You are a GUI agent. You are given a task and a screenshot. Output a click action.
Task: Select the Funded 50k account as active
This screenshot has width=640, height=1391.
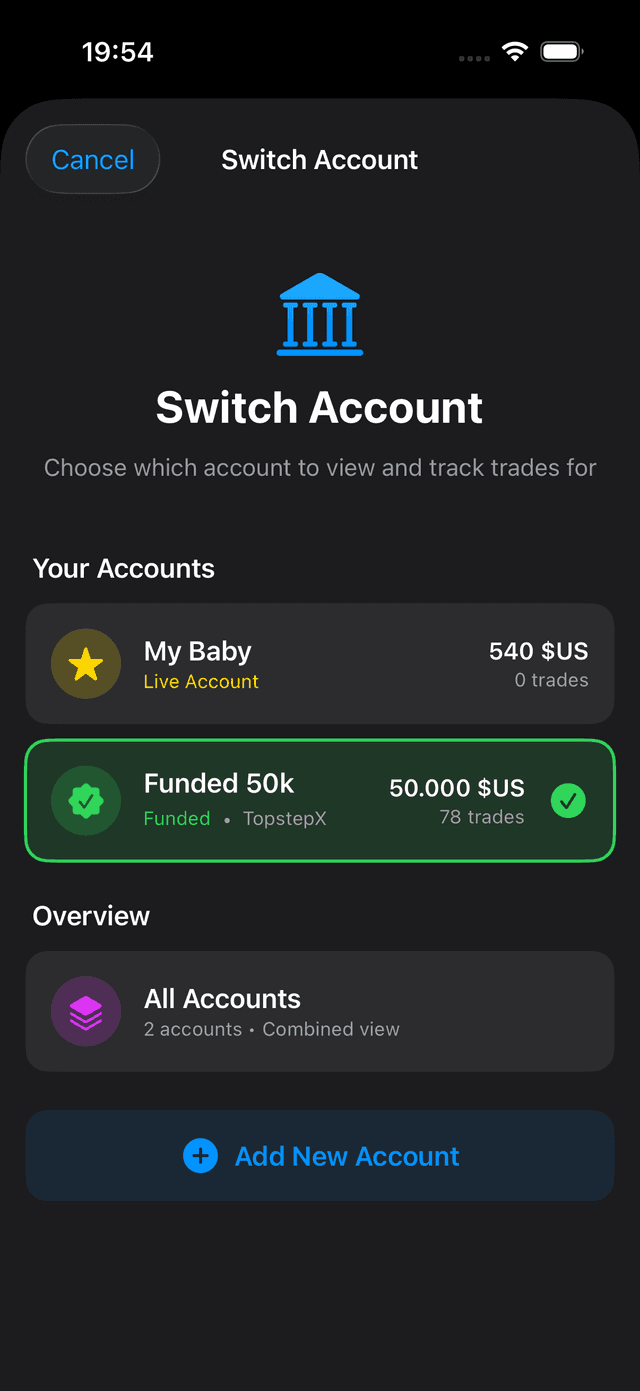point(320,800)
